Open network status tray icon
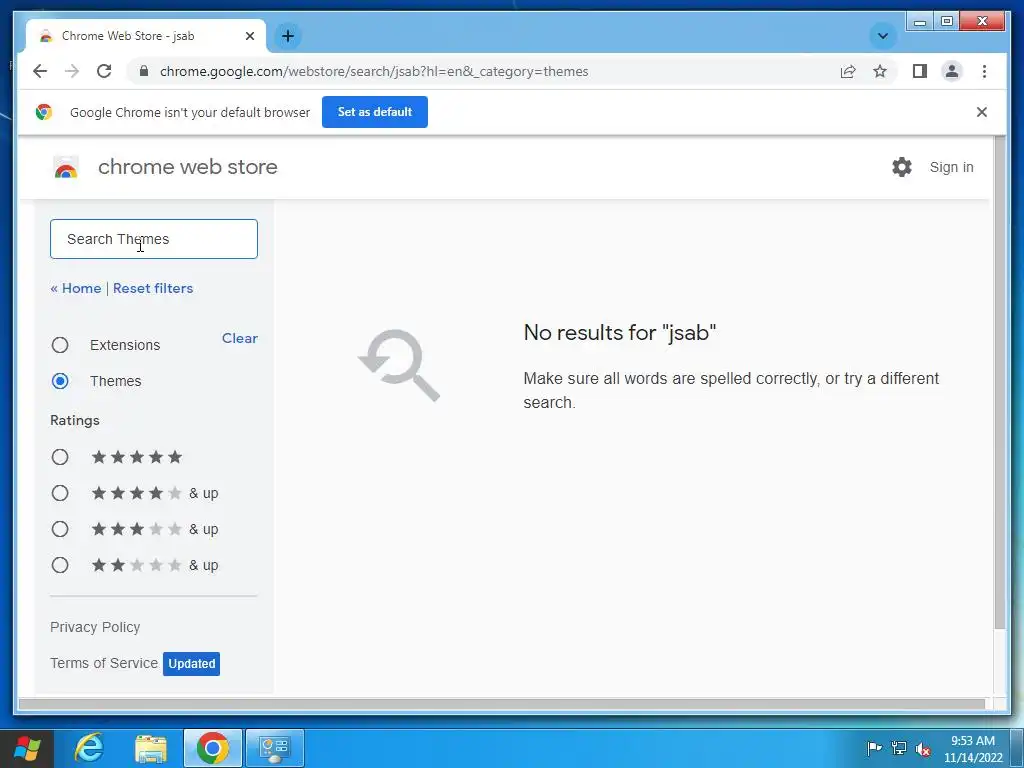The image size is (1024, 768). pyautogui.click(x=899, y=748)
